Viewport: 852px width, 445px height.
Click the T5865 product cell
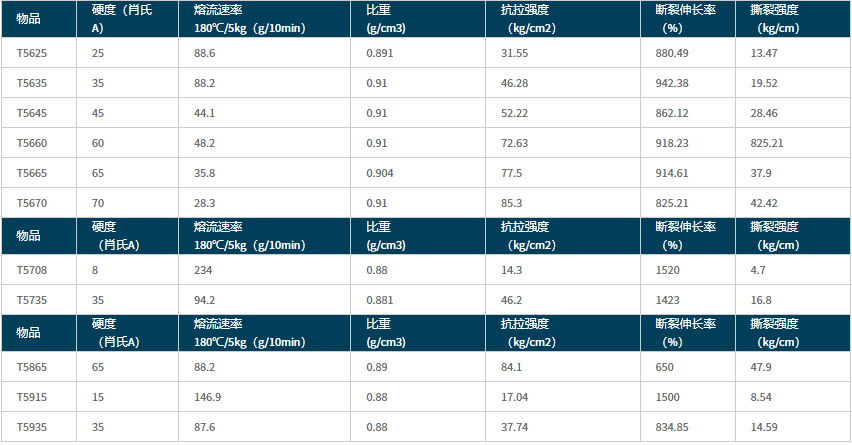click(x=32, y=367)
